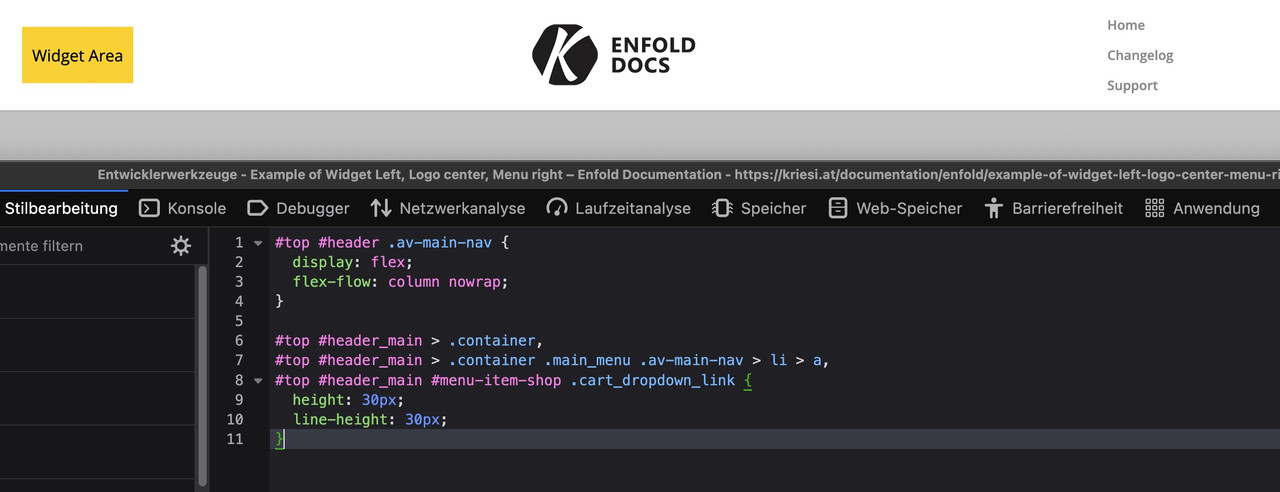Open the Web-Speicher tab
This screenshot has width=1280, height=492.
tap(895, 208)
